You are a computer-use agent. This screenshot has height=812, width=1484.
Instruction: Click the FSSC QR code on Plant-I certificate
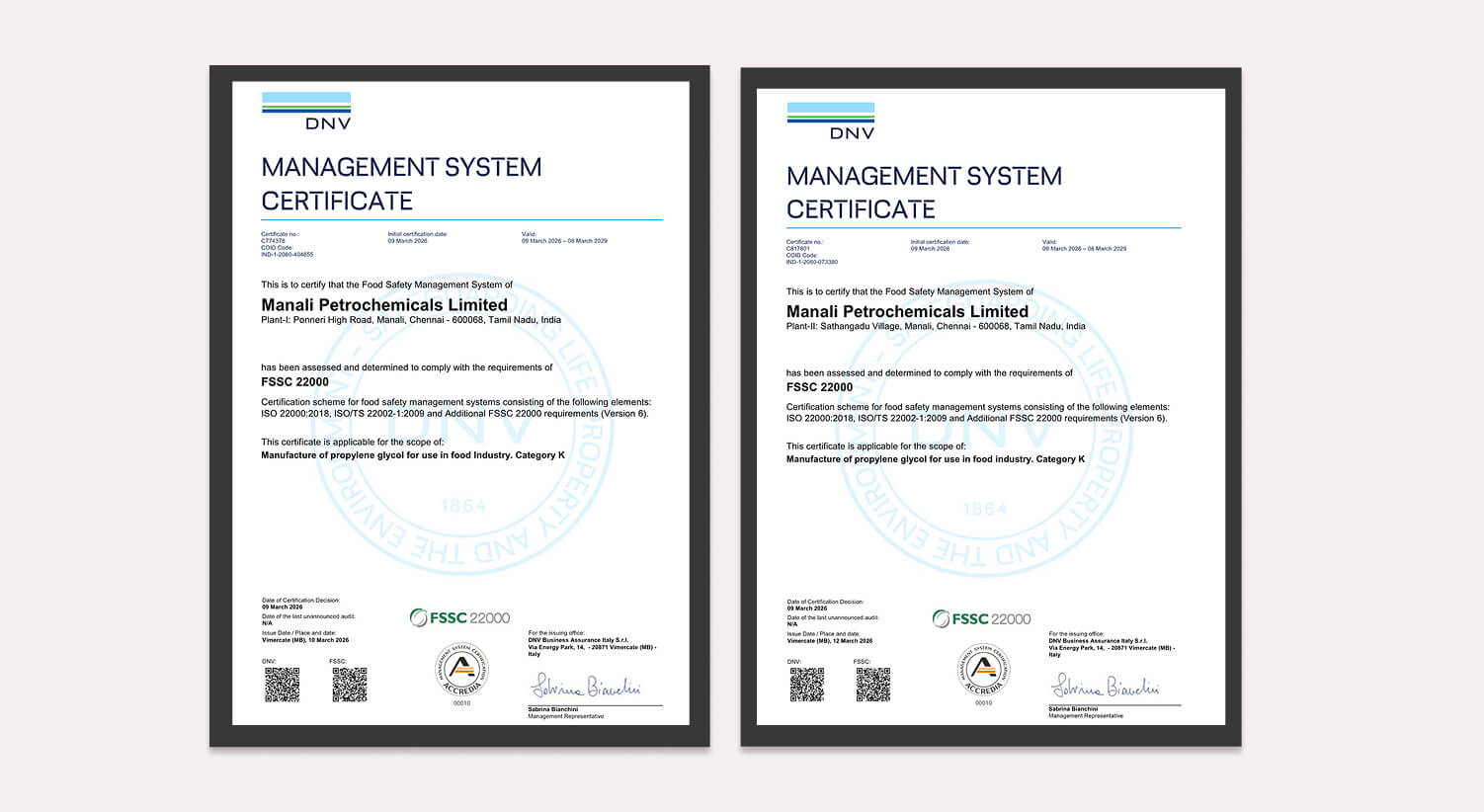click(349, 685)
